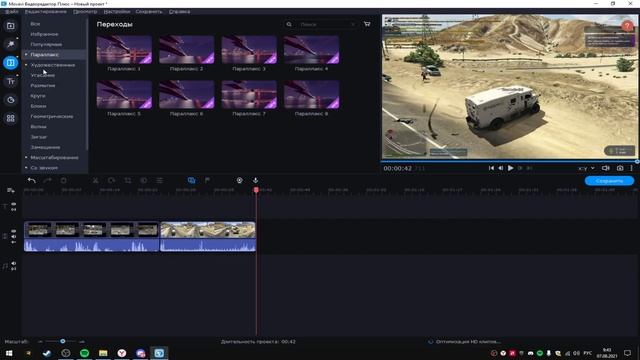
Task: Click the detach preview window icon
Action: coord(606,168)
